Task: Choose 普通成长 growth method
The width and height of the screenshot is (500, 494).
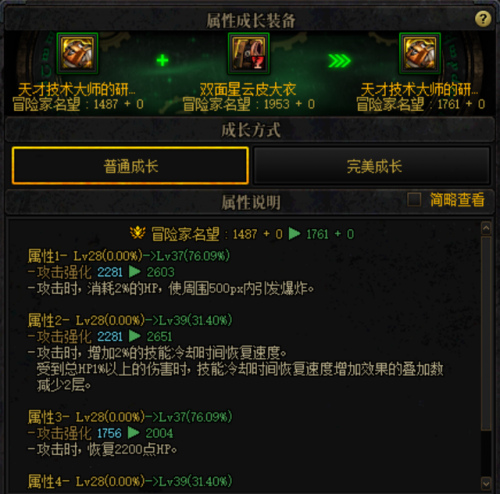Action: point(130,166)
